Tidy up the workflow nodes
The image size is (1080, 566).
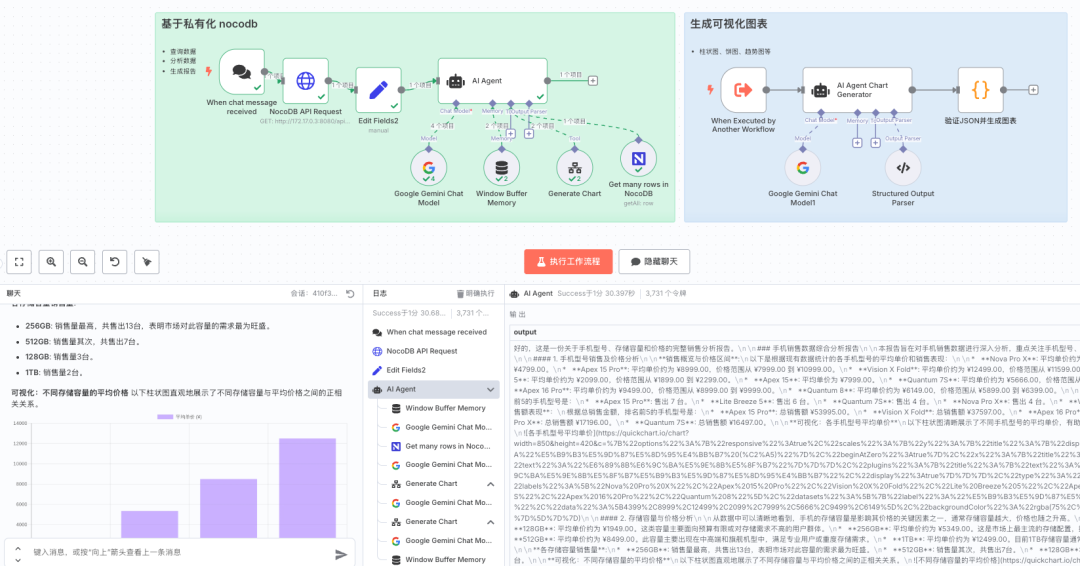(147, 262)
